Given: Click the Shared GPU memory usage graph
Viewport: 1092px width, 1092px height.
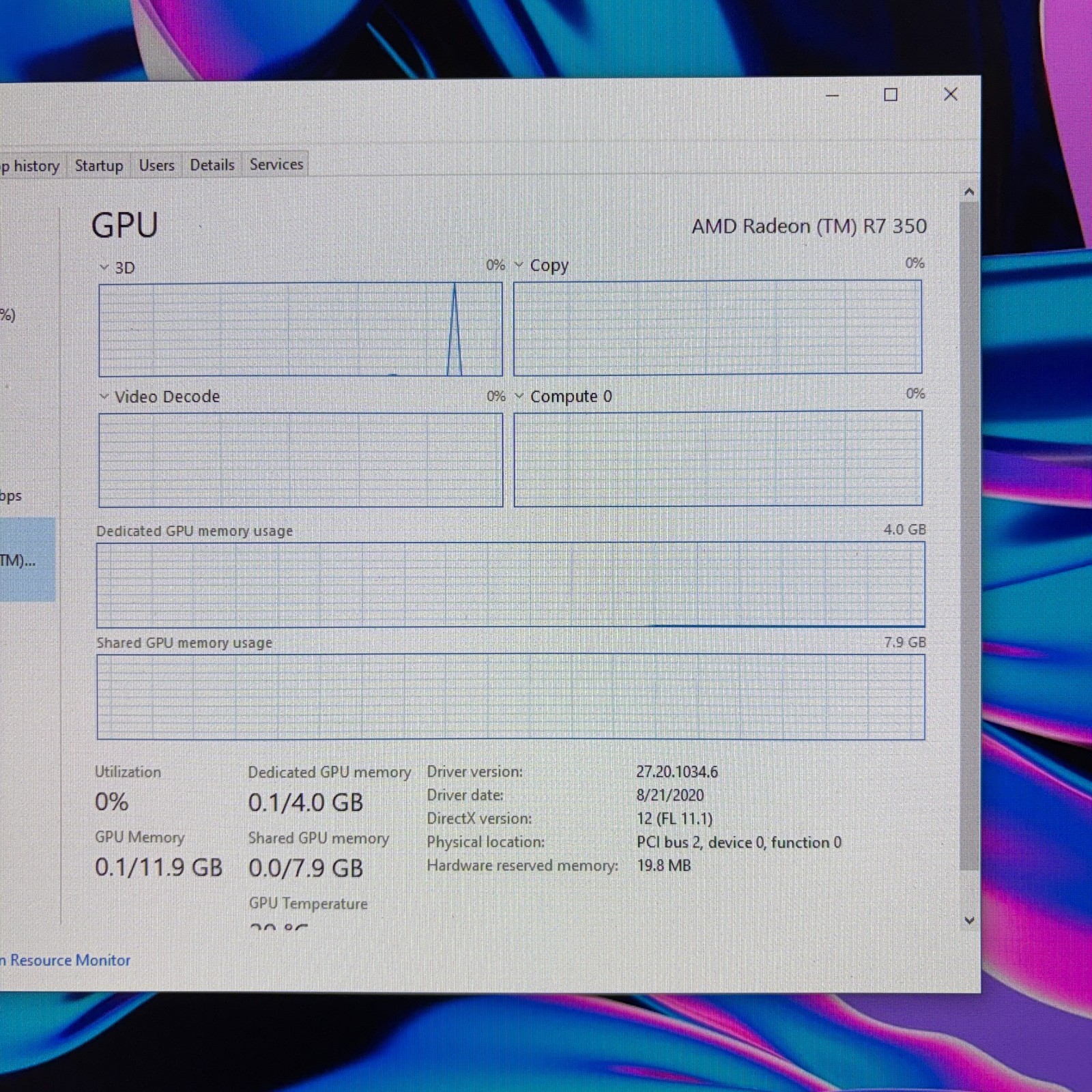Looking at the screenshot, I should tap(511, 697).
